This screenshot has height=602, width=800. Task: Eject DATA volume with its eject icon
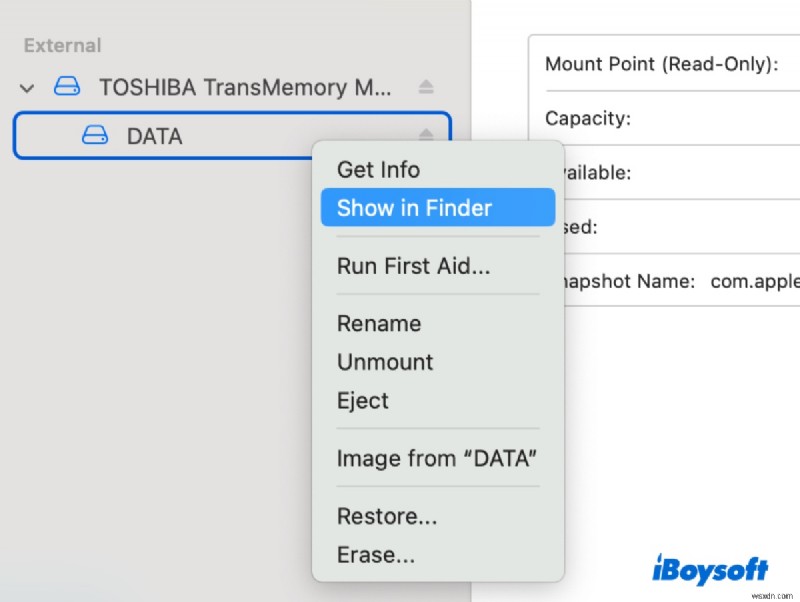click(426, 134)
